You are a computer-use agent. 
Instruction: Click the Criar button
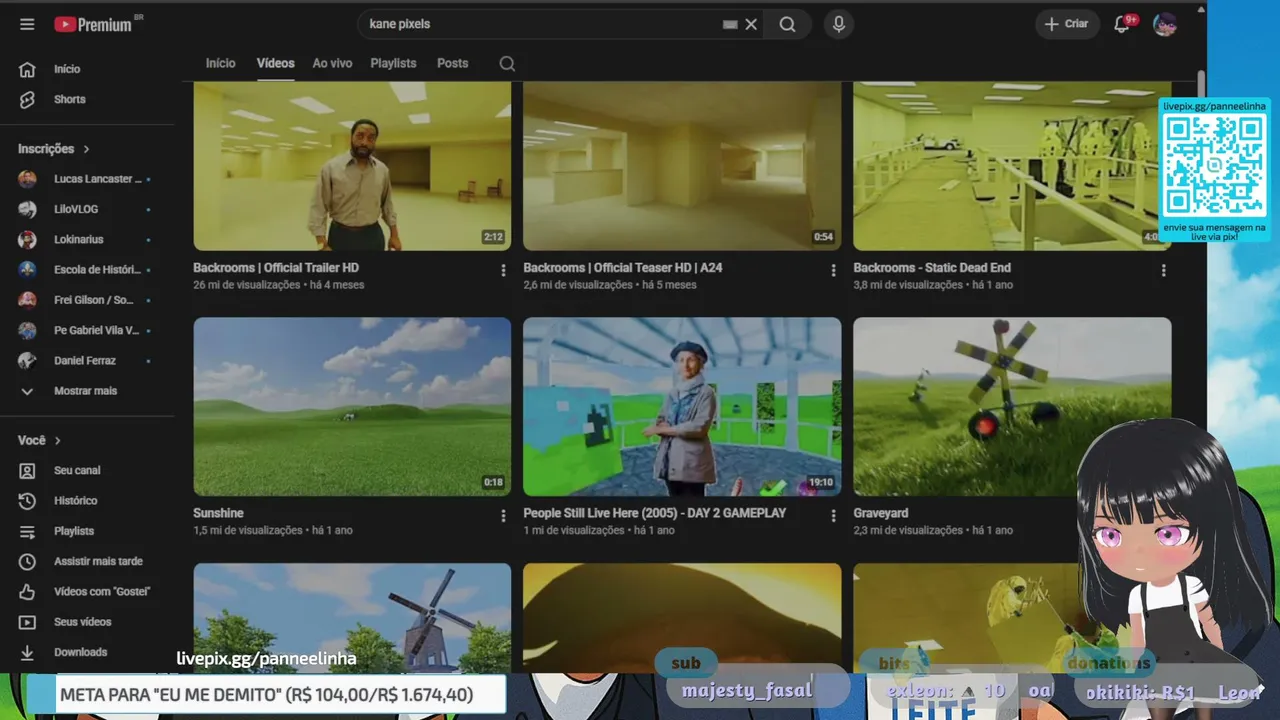[x=1067, y=24]
